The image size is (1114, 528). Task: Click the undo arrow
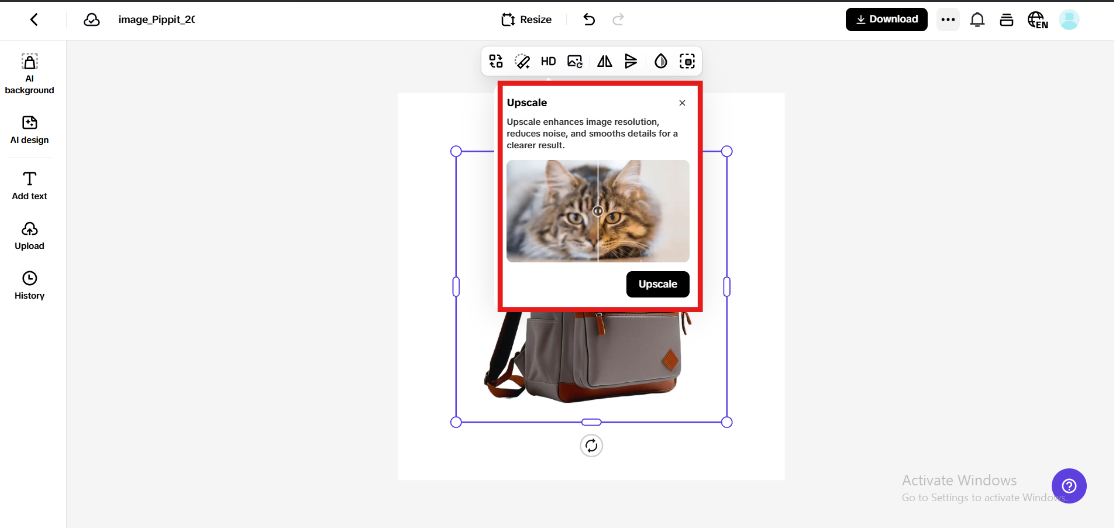pos(589,20)
